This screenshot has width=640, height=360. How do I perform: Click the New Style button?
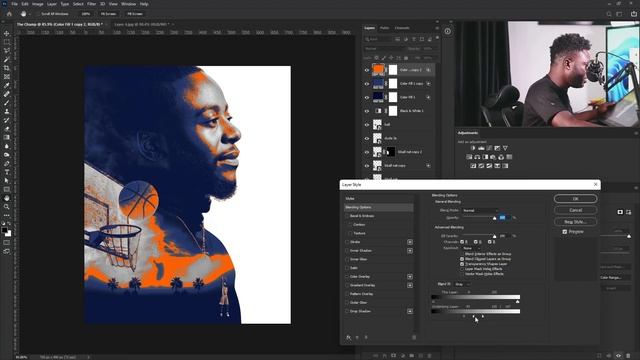576,222
